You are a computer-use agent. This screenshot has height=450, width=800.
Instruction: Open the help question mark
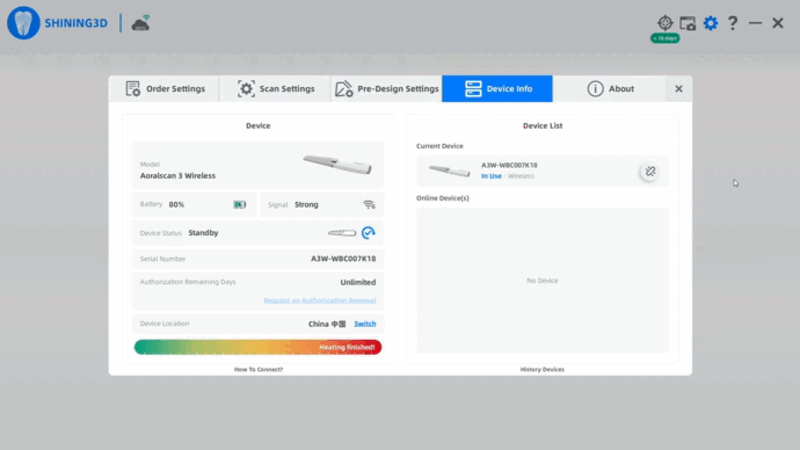[733, 23]
